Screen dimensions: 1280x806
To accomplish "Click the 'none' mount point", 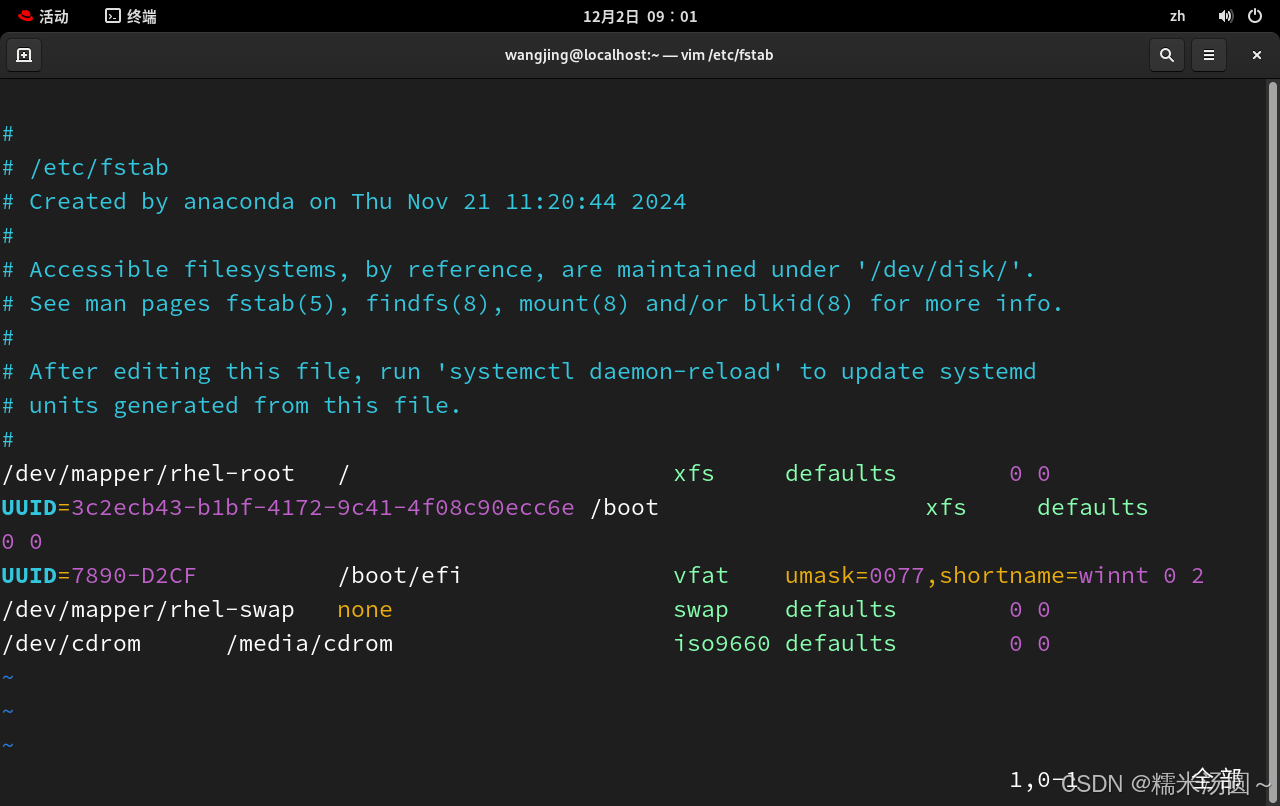I will point(365,609).
